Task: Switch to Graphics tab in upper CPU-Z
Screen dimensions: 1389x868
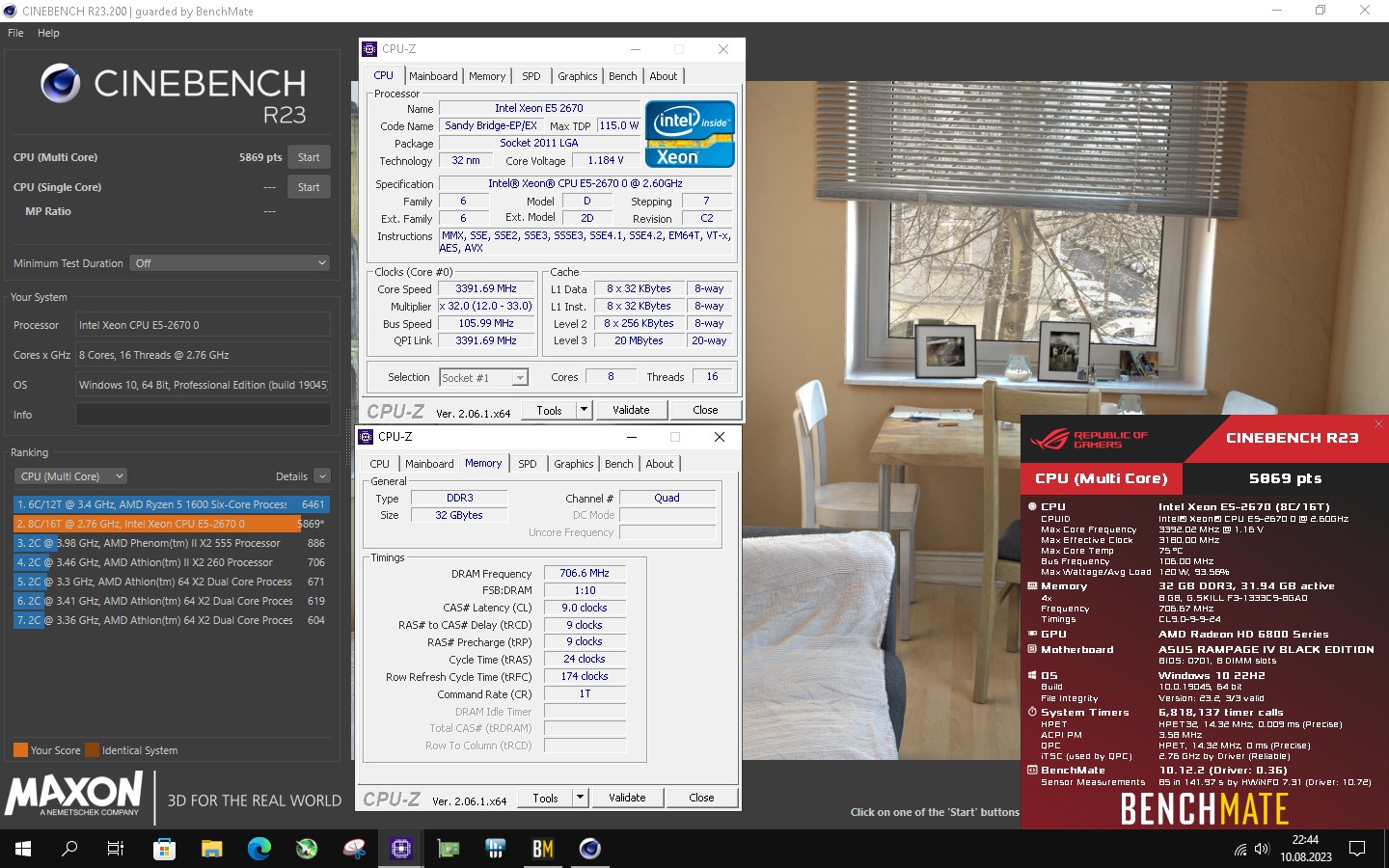Action: [578, 76]
